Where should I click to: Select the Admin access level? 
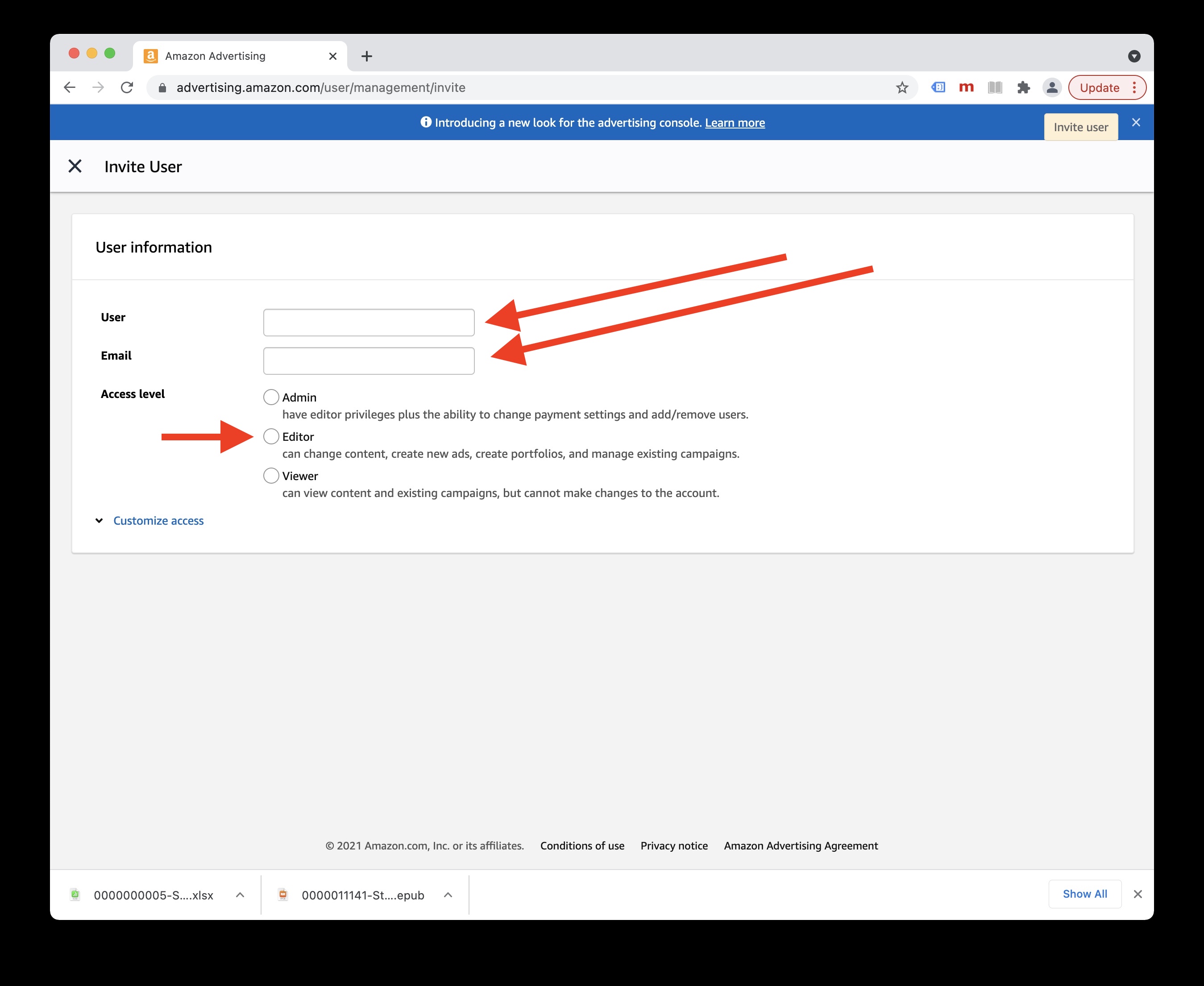click(x=271, y=397)
